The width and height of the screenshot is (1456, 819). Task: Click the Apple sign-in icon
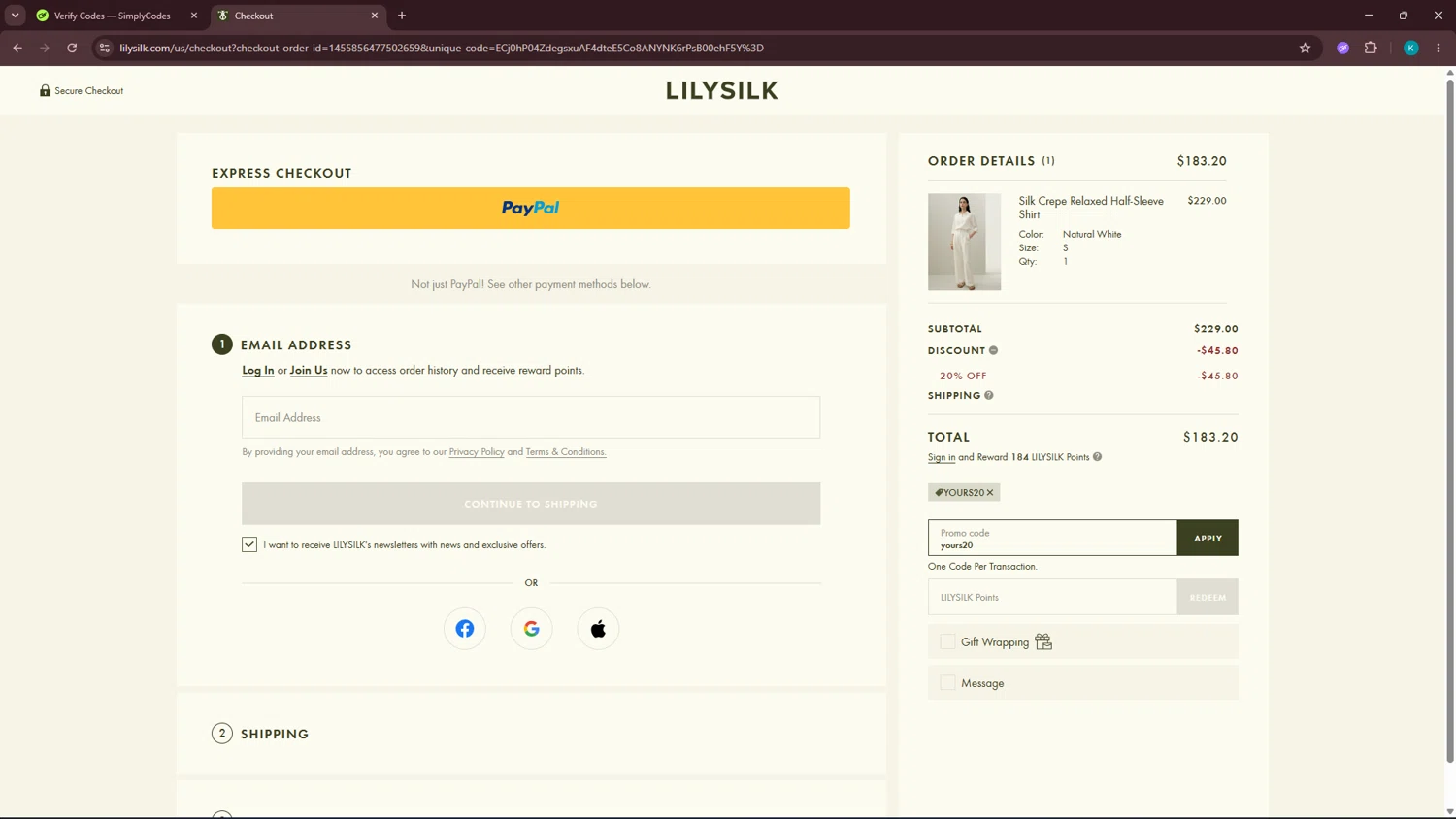pos(598,629)
